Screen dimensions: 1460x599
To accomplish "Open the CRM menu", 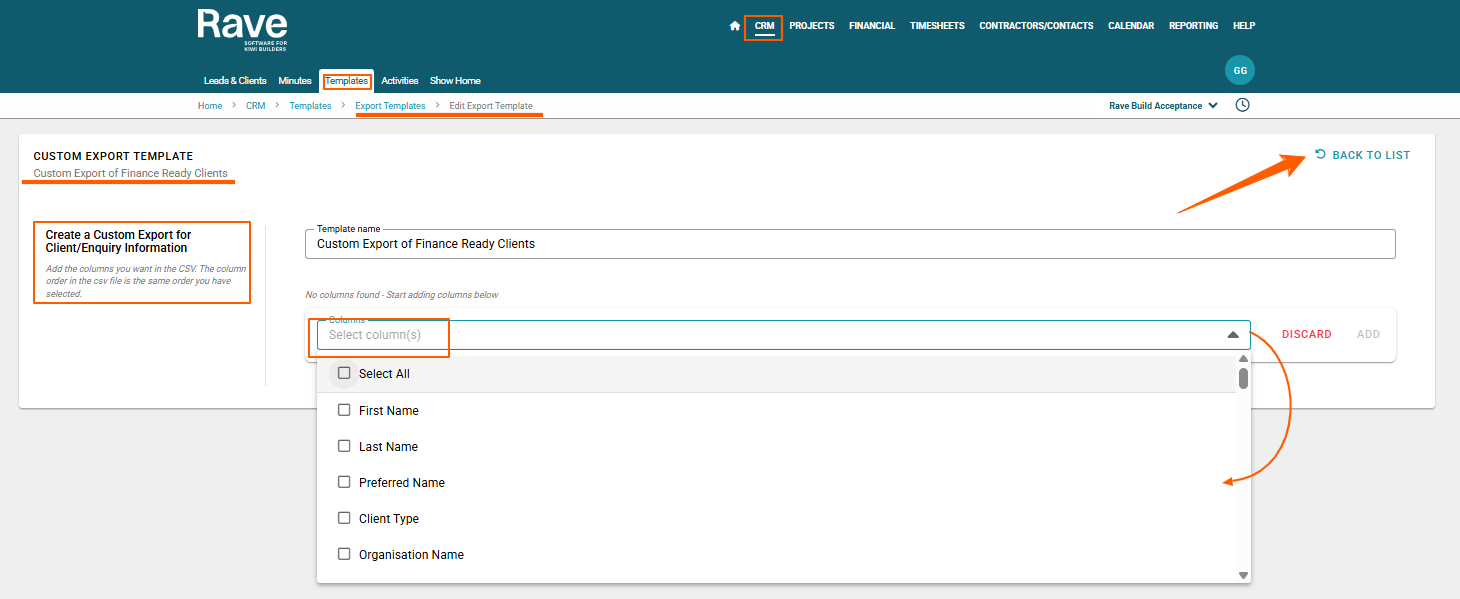I will (x=764, y=26).
